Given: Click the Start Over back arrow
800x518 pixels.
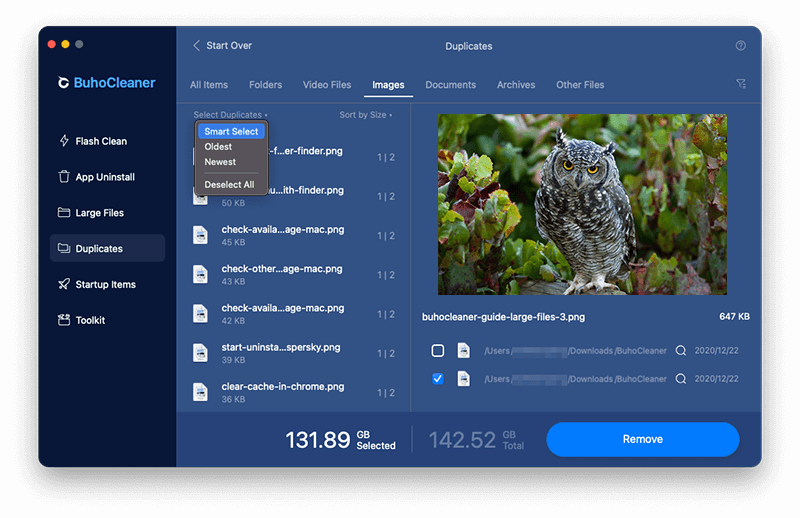Looking at the screenshot, I should (196, 45).
